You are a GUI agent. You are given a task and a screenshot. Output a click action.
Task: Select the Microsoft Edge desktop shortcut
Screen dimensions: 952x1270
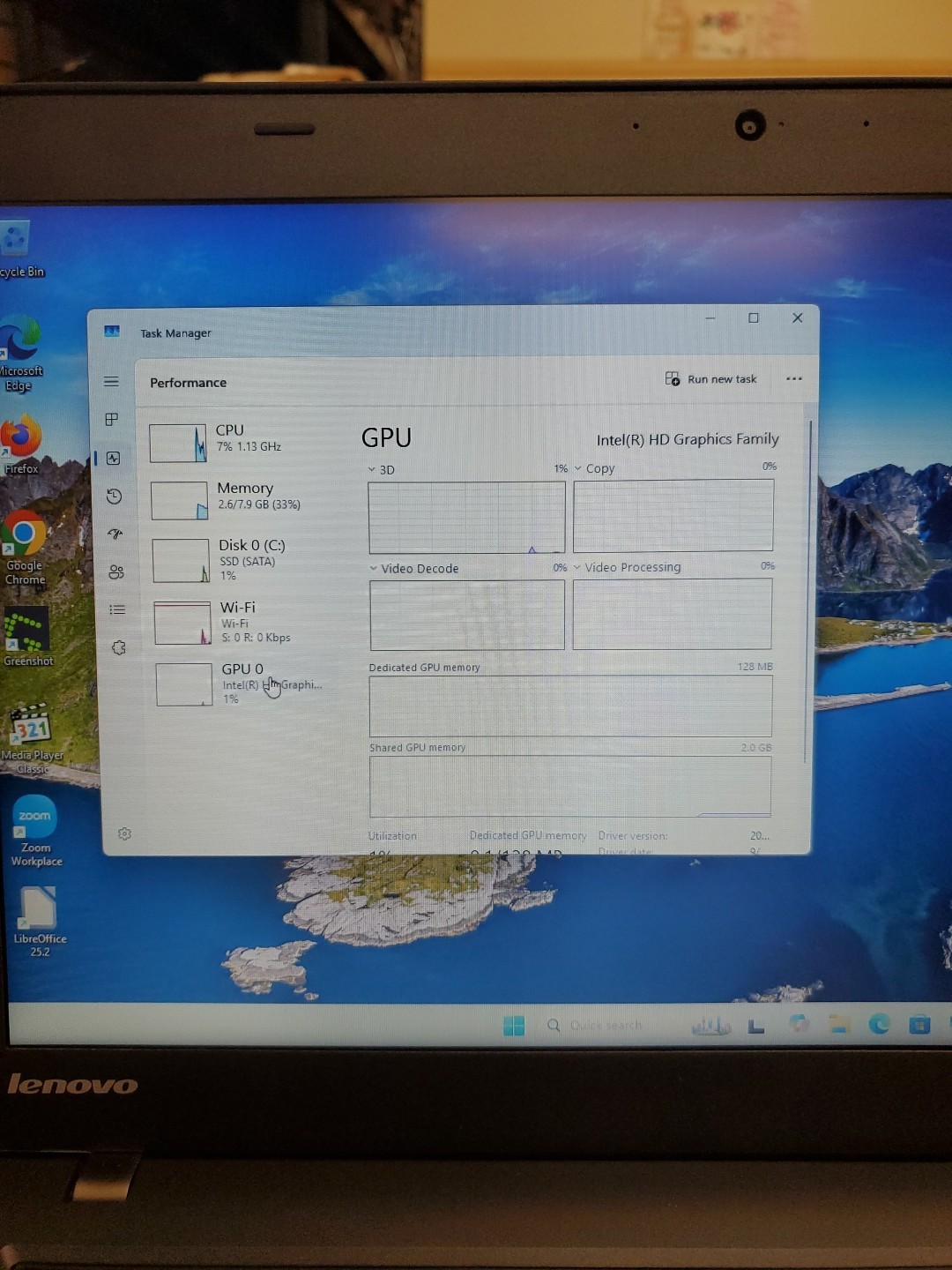pyautogui.click(x=20, y=354)
